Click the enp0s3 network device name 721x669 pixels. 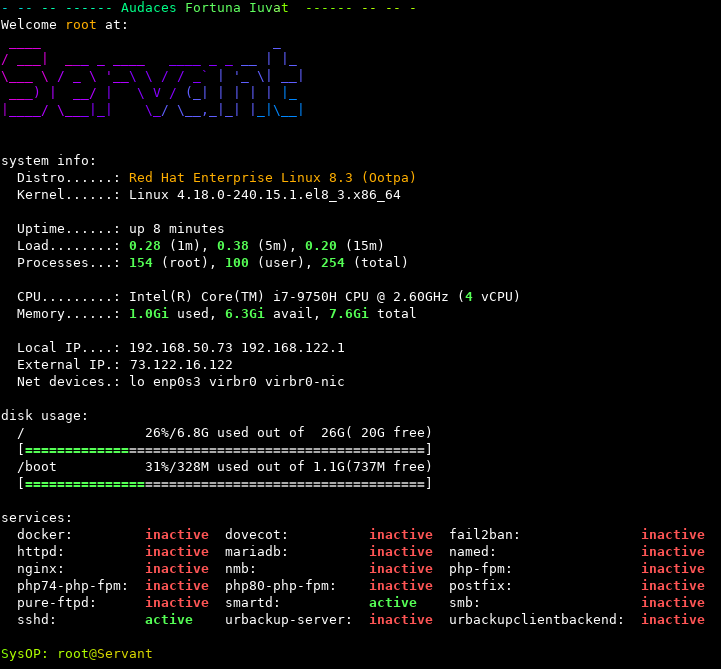pos(177,382)
